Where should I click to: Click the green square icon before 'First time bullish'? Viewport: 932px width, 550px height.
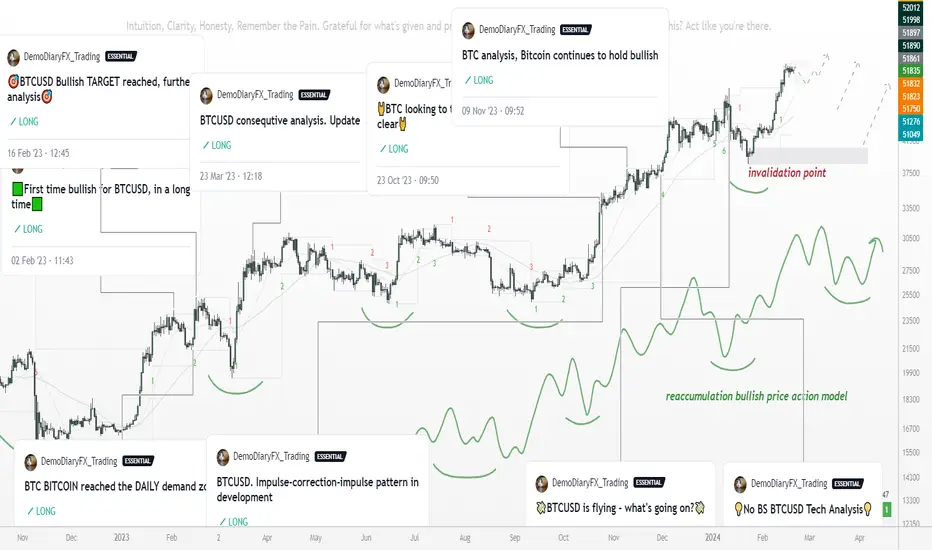[17, 190]
